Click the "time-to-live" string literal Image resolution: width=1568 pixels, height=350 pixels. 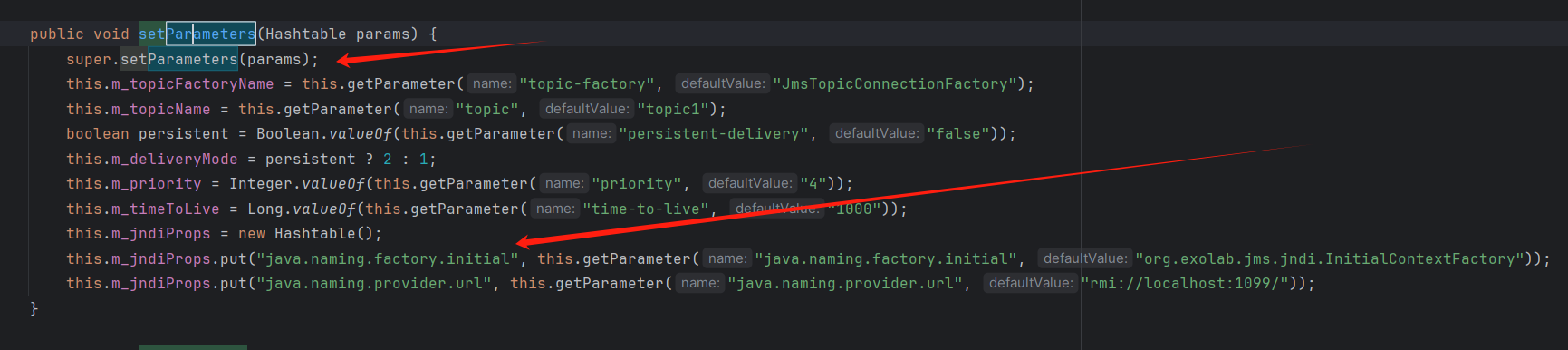(645, 209)
